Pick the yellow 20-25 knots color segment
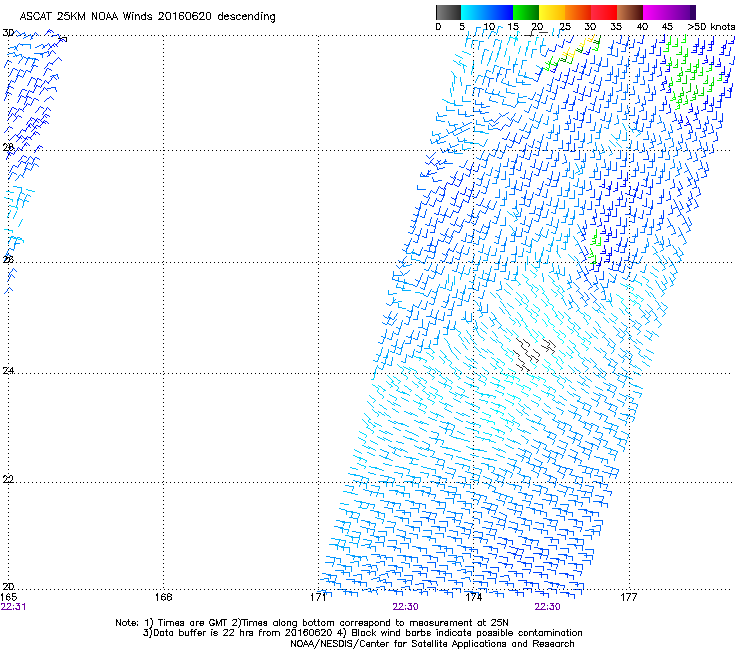 [x=552, y=12]
